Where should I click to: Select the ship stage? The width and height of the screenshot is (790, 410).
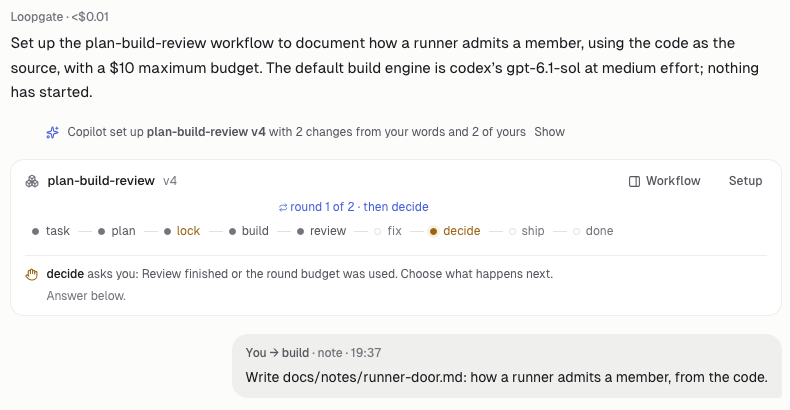click(526, 231)
